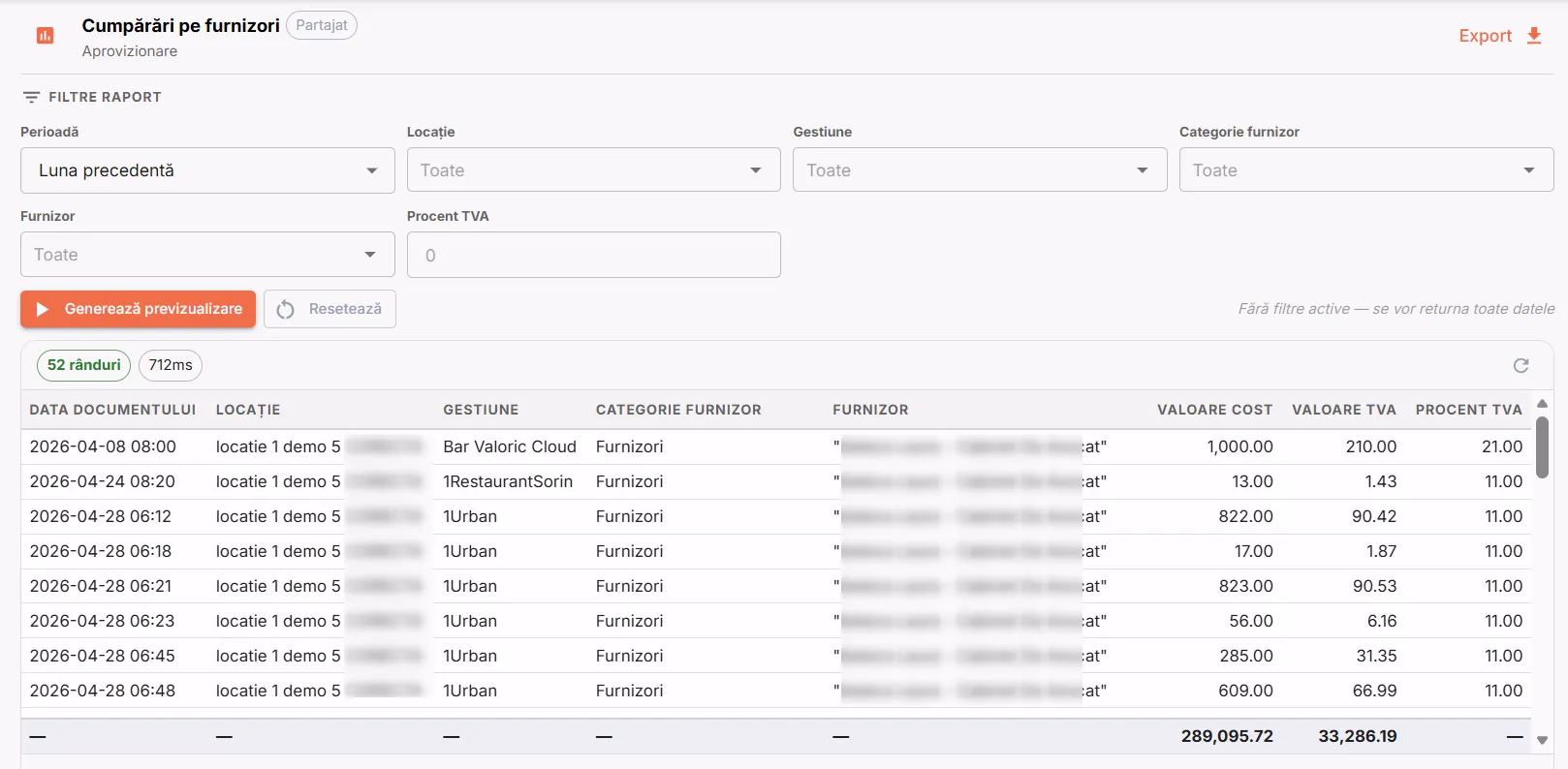Sort by DATA DOCUMENTULUI column header

[112, 410]
